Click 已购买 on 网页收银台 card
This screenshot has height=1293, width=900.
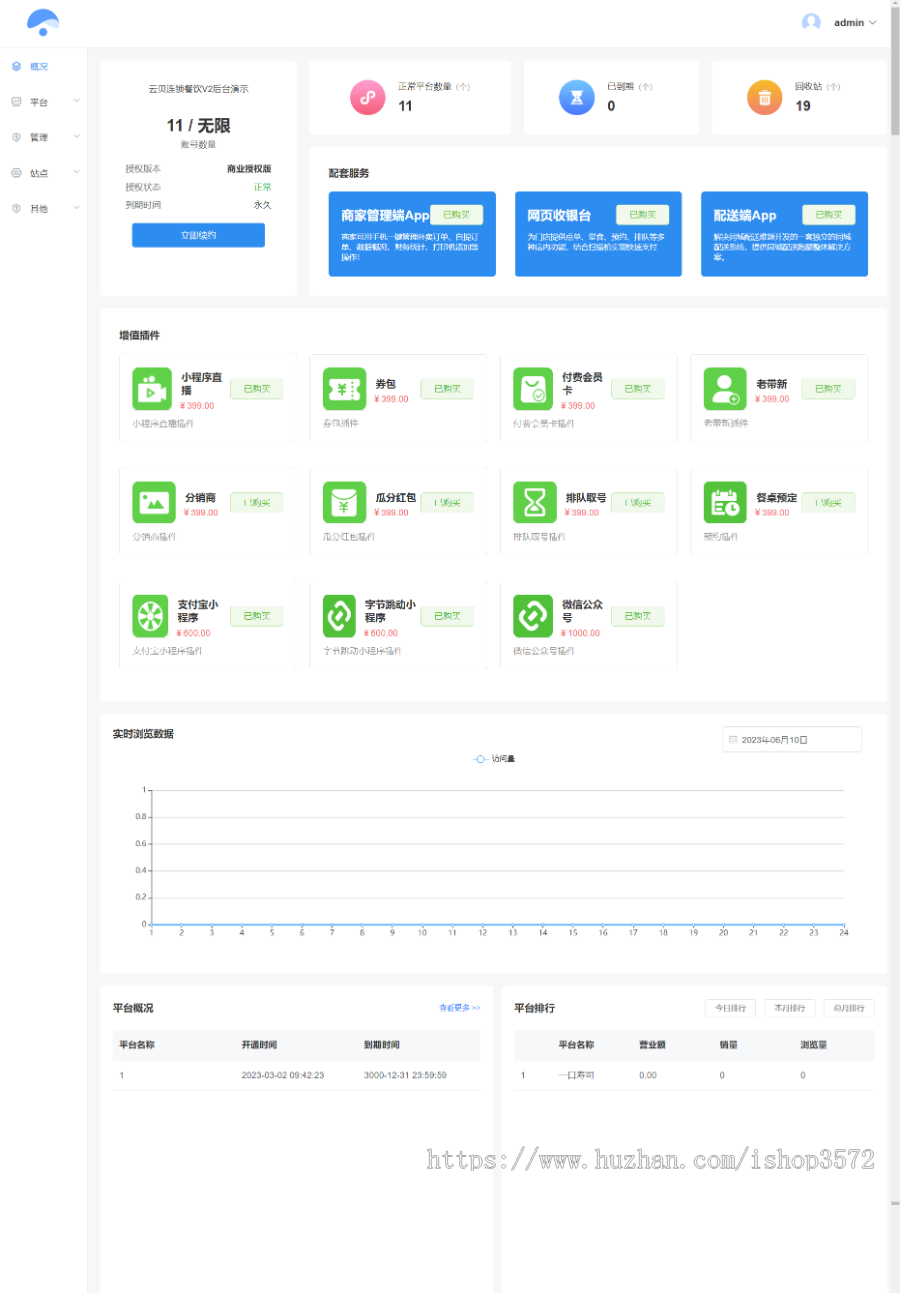click(642, 214)
